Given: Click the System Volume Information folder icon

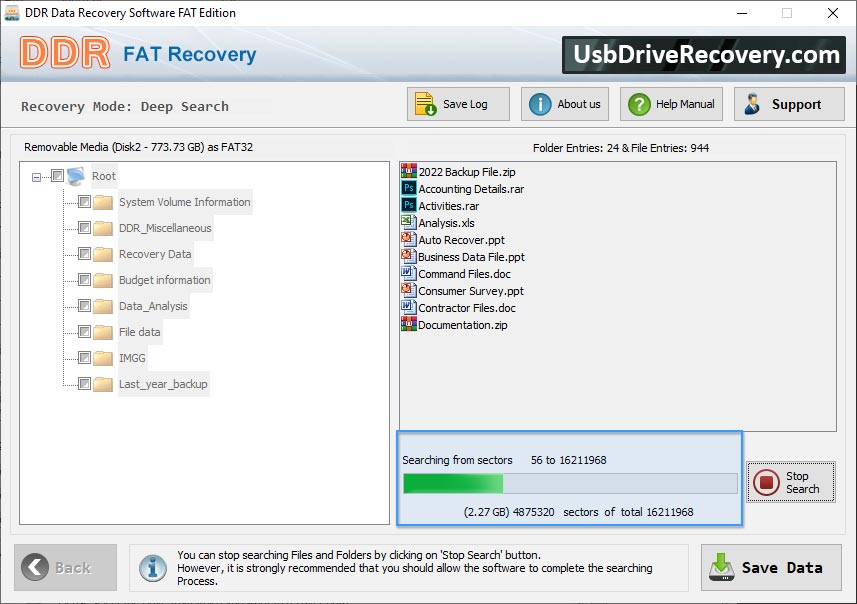Looking at the screenshot, I should coord(103,202).
